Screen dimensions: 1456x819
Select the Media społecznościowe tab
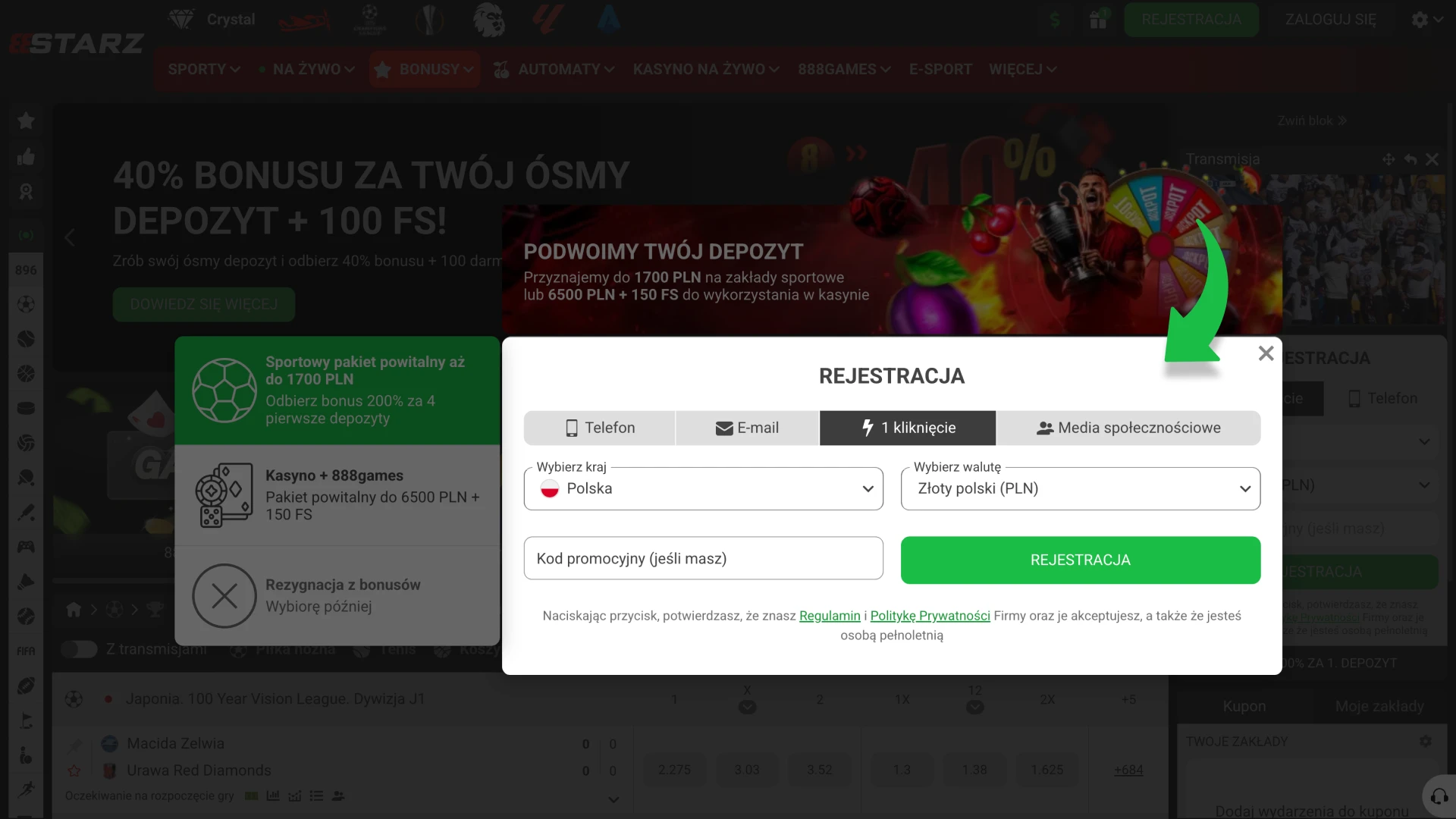1128,428
